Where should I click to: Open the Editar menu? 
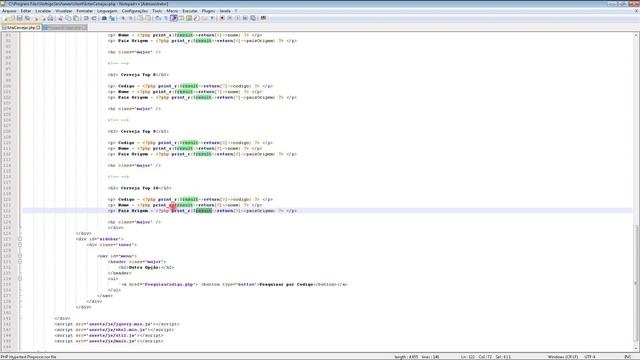(x=26, y=11)
